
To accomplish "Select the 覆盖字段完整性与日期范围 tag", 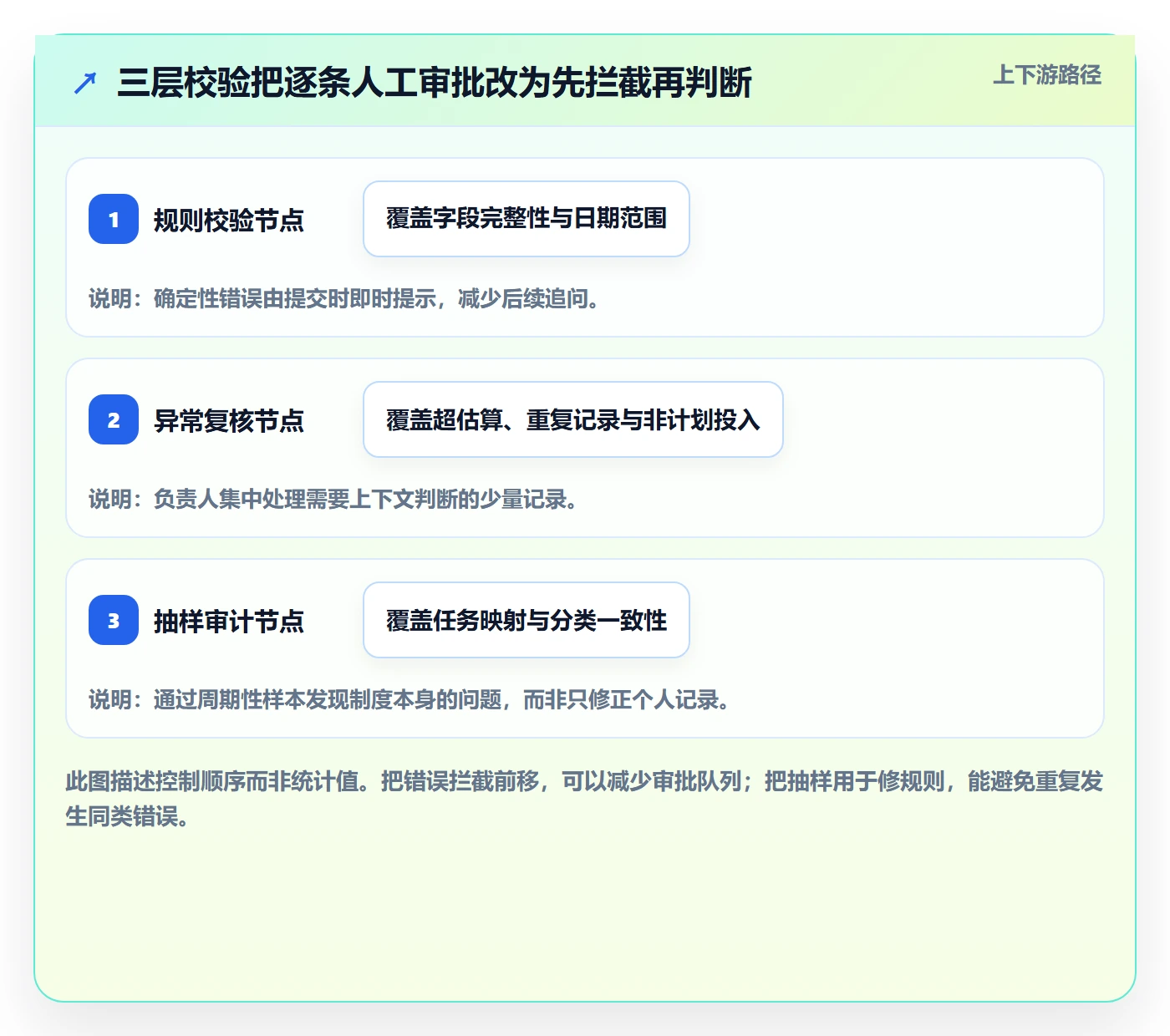I will pos(526,219).
